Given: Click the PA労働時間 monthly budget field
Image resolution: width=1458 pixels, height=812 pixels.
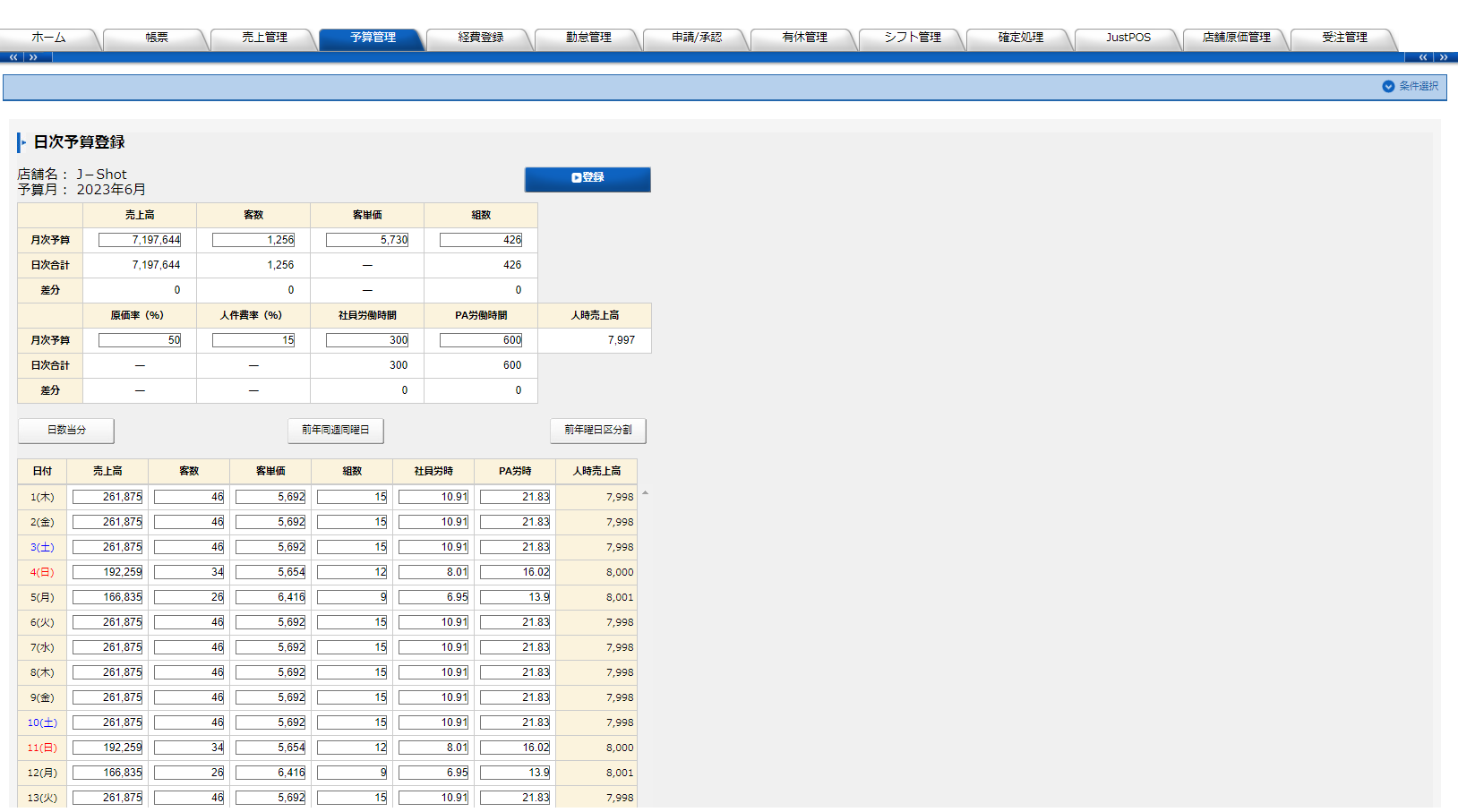Looking at the screenshot, I should point(481,340).
